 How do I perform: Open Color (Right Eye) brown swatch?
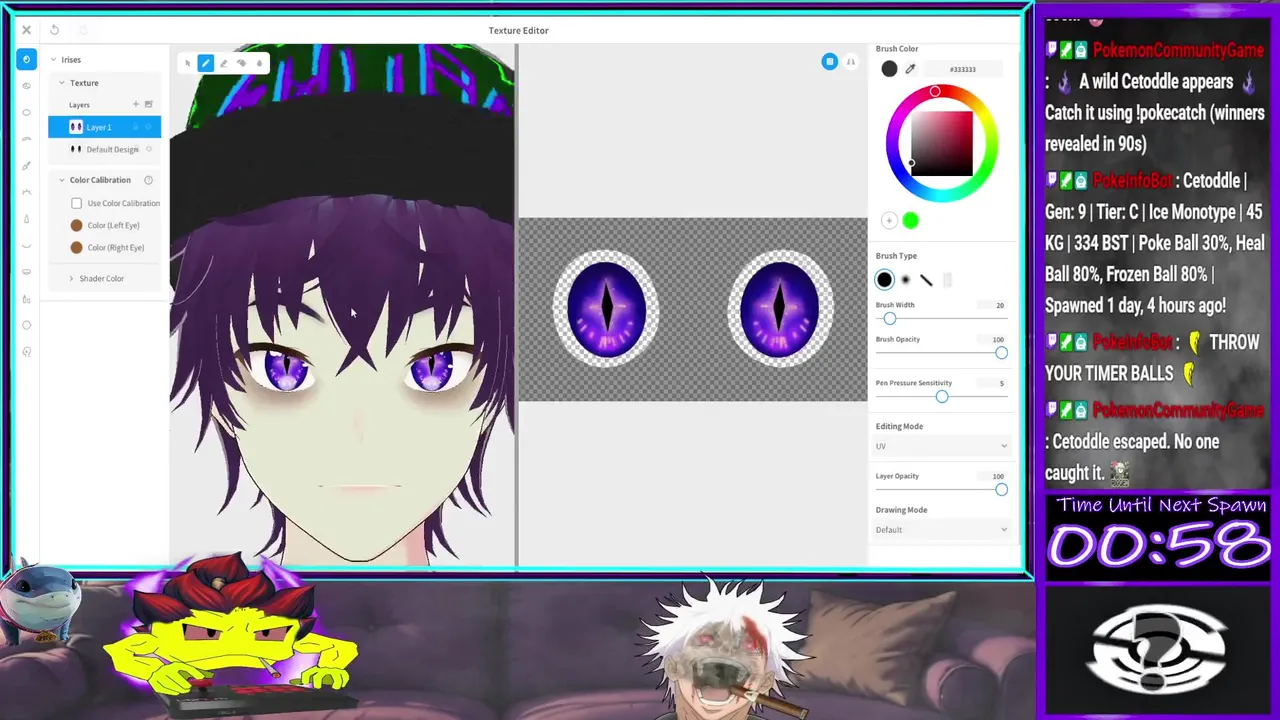76,247
